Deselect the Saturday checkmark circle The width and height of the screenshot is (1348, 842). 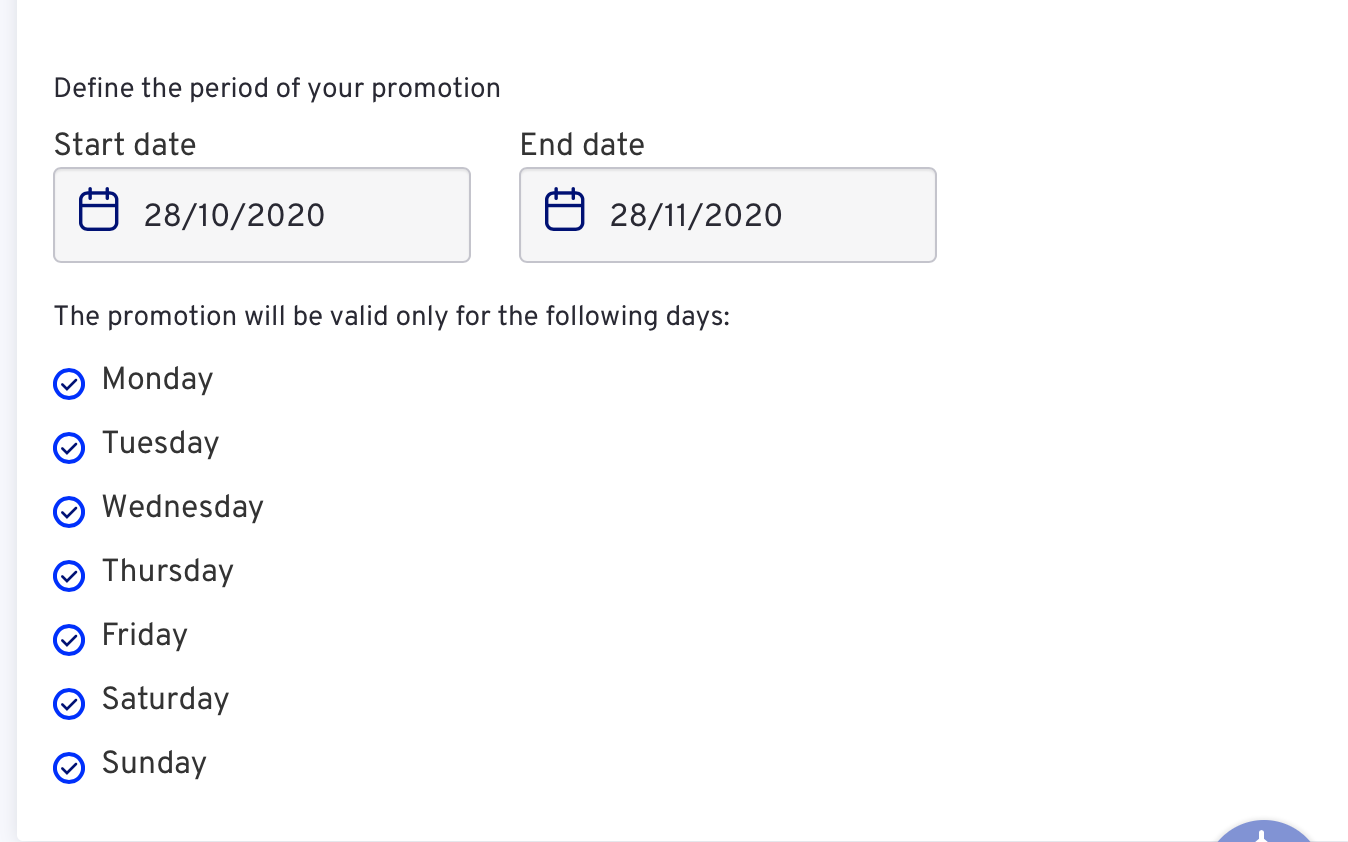(x=69, y=703)
